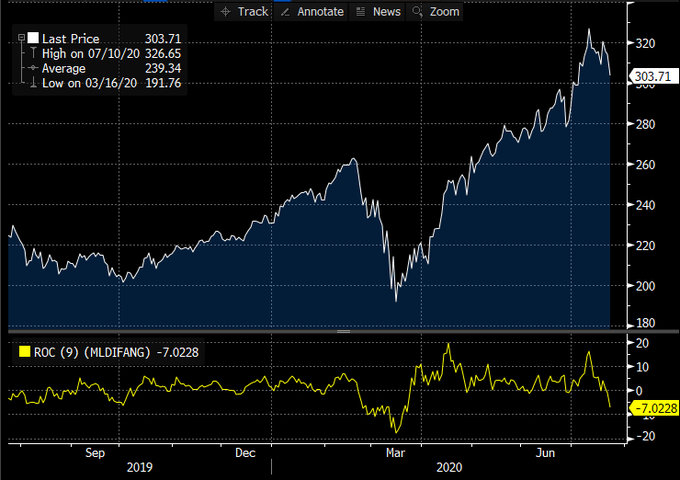Click the 303.71 price tag on axis

tap(654, 76)
